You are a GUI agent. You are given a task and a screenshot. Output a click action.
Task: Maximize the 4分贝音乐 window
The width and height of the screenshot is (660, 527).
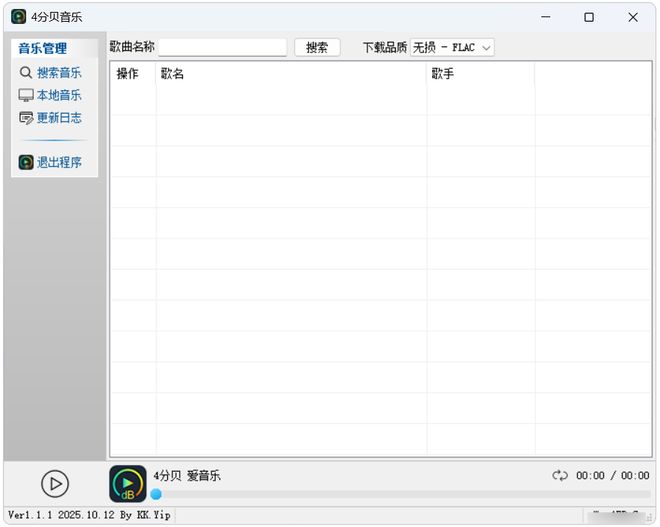coord(589,17)
